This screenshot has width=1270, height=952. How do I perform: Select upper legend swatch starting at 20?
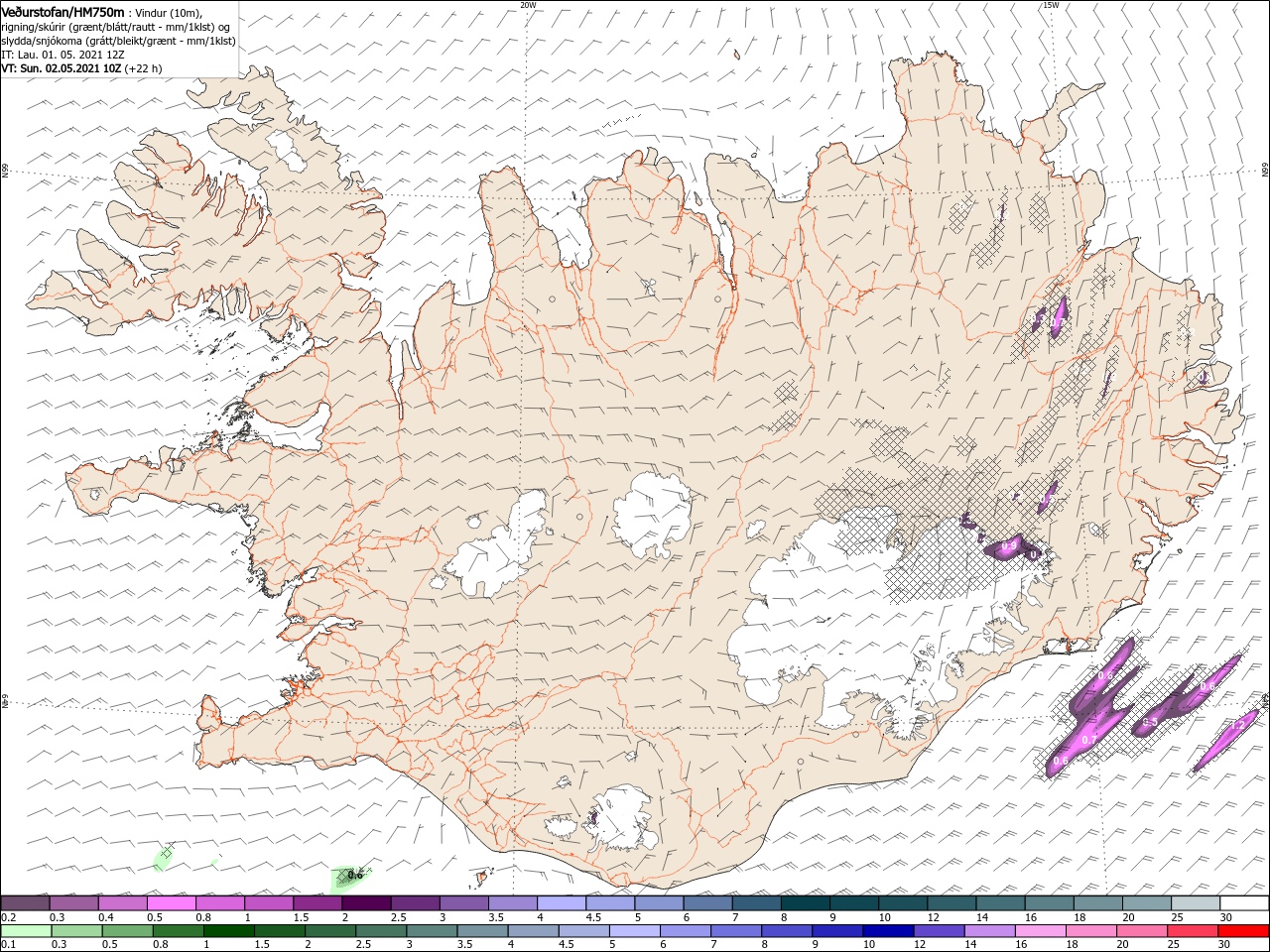1147,903
